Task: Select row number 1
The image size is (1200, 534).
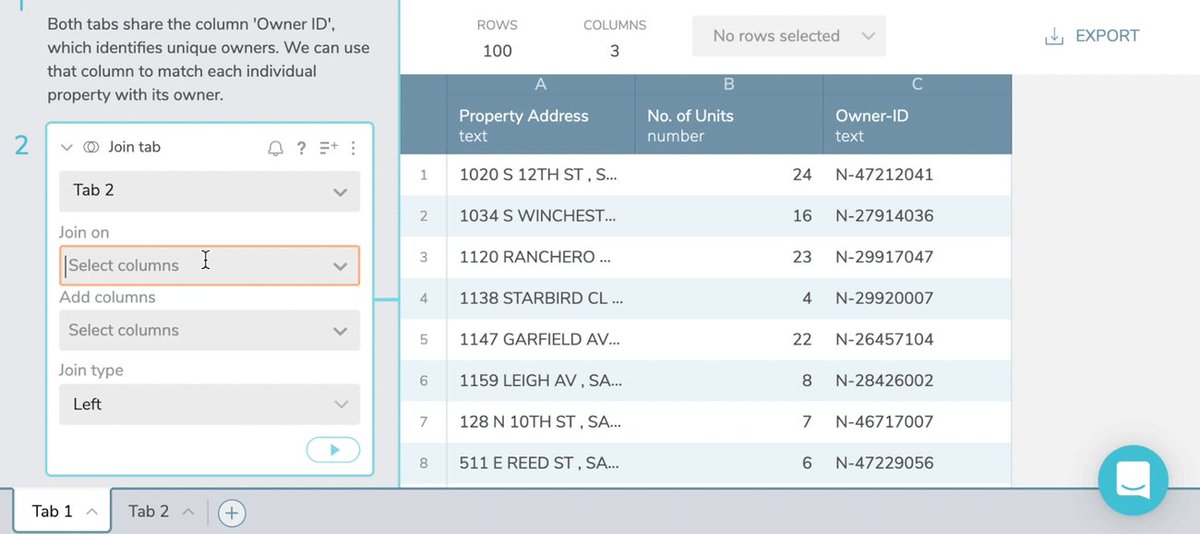Action: [423, 175]
